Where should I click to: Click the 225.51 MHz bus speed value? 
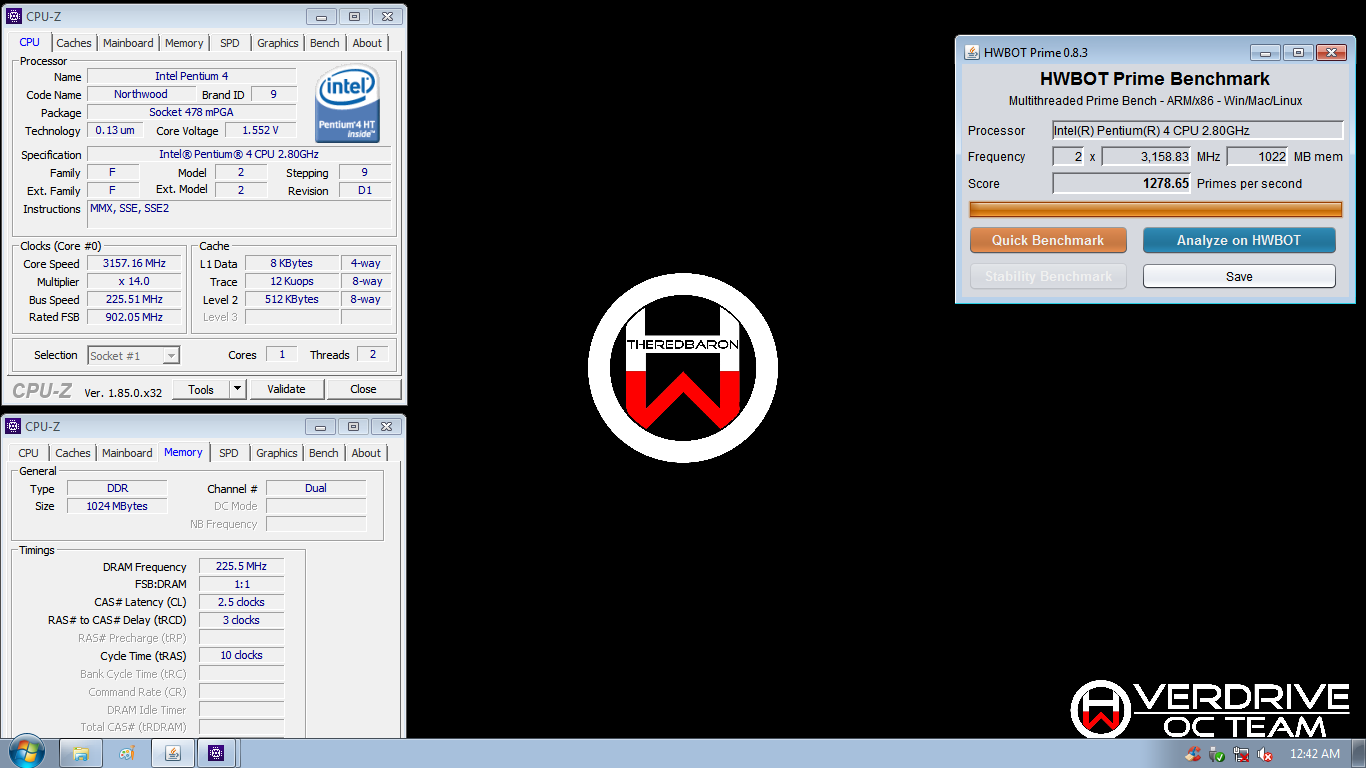pyautogui.click(x=135, y=299)
